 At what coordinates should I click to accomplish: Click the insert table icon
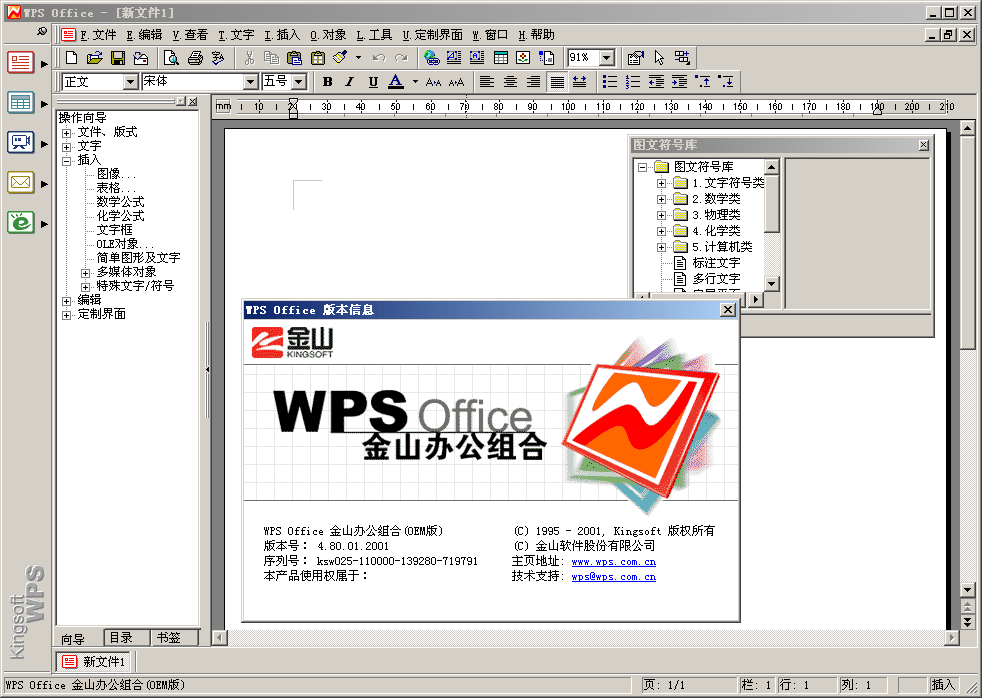click(500, 58)
